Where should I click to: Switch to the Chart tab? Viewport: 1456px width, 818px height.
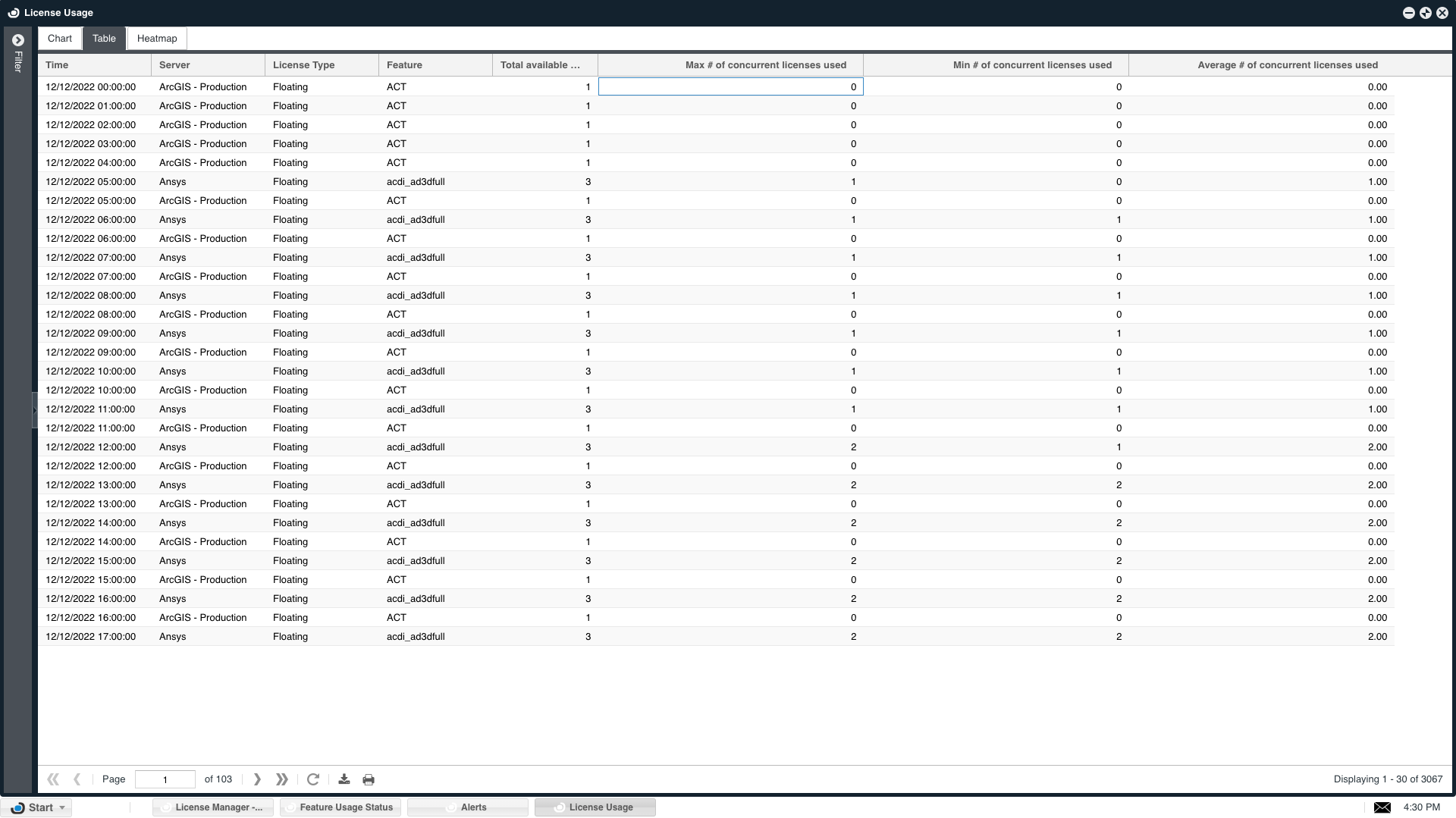60,39
